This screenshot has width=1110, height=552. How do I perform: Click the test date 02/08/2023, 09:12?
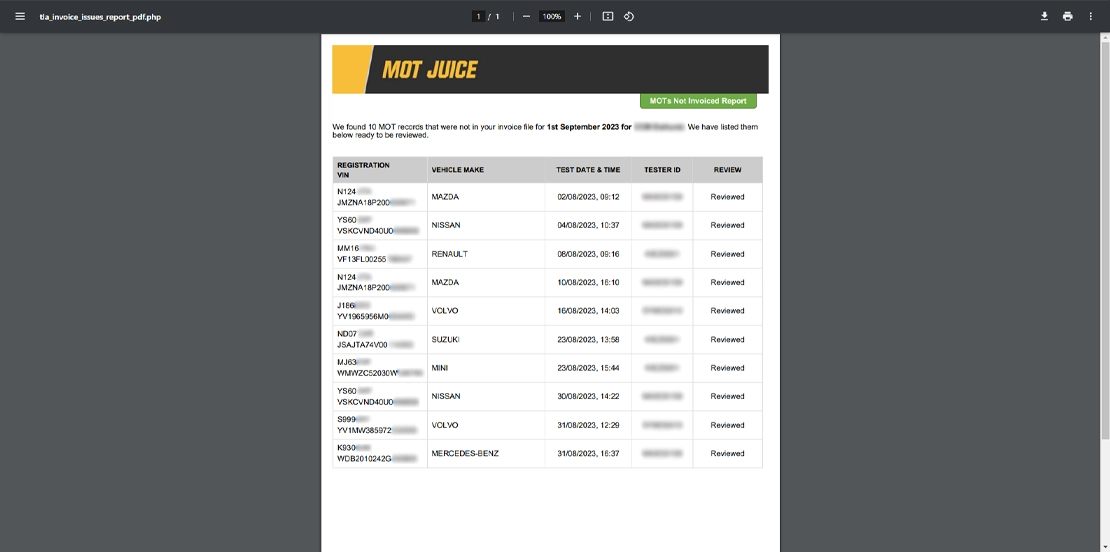click(x=588, y=197)
